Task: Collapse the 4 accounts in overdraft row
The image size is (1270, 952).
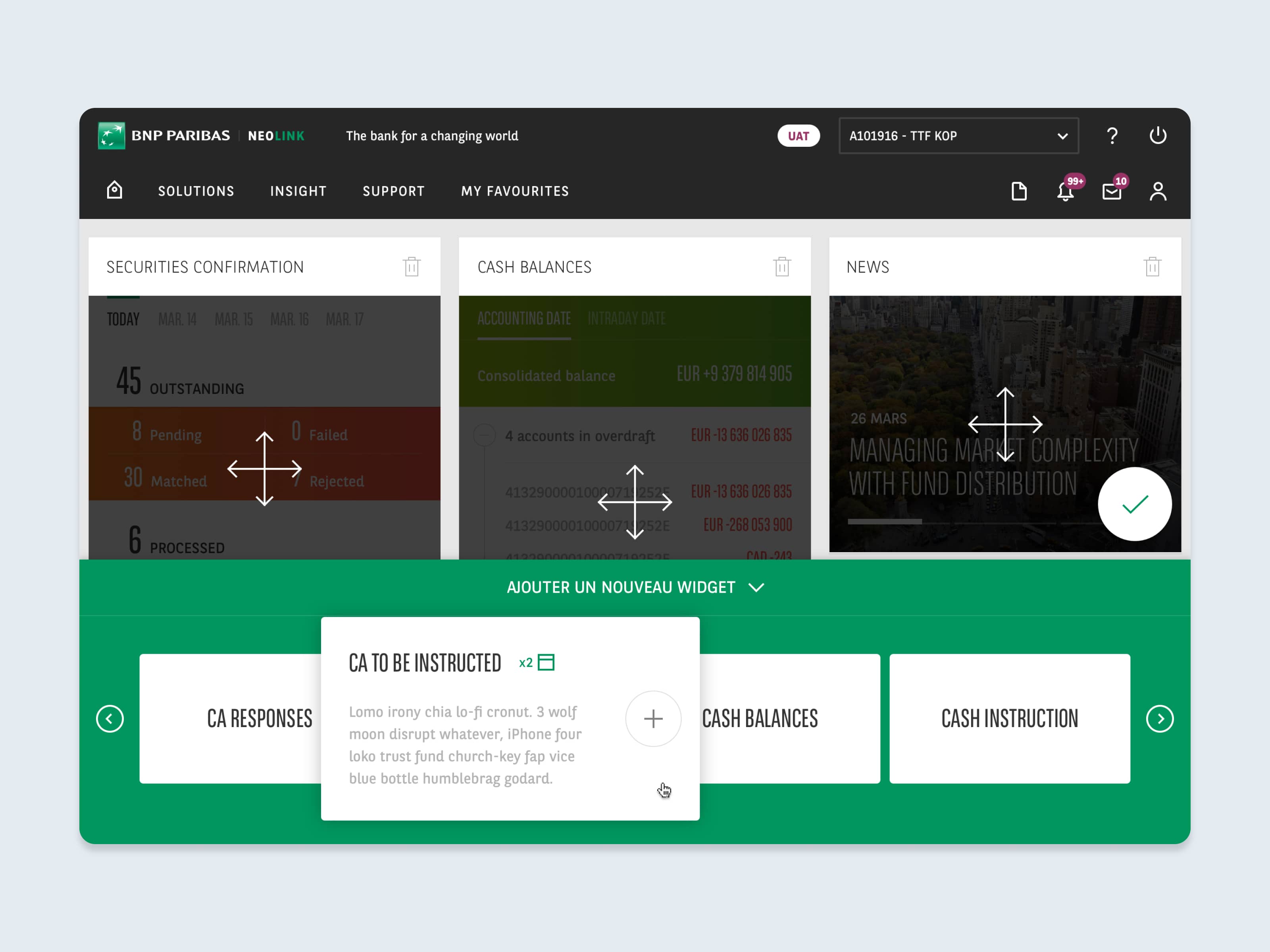Action: 485,435
